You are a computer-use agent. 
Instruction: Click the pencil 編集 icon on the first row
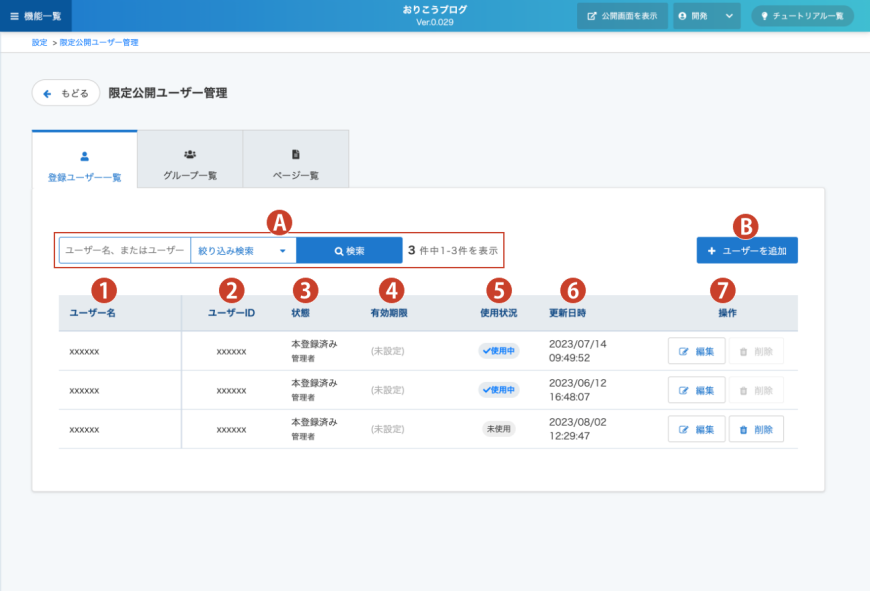tap(684, 350)
